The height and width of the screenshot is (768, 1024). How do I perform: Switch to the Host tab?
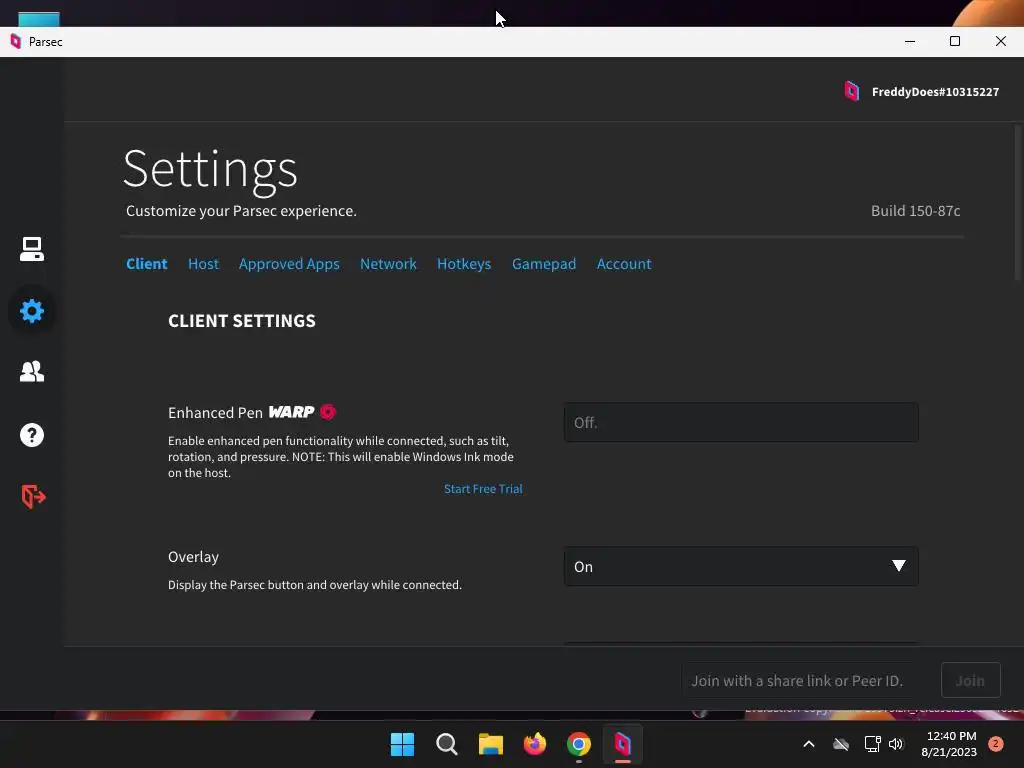pyautogui.click(x=204, y=264)
